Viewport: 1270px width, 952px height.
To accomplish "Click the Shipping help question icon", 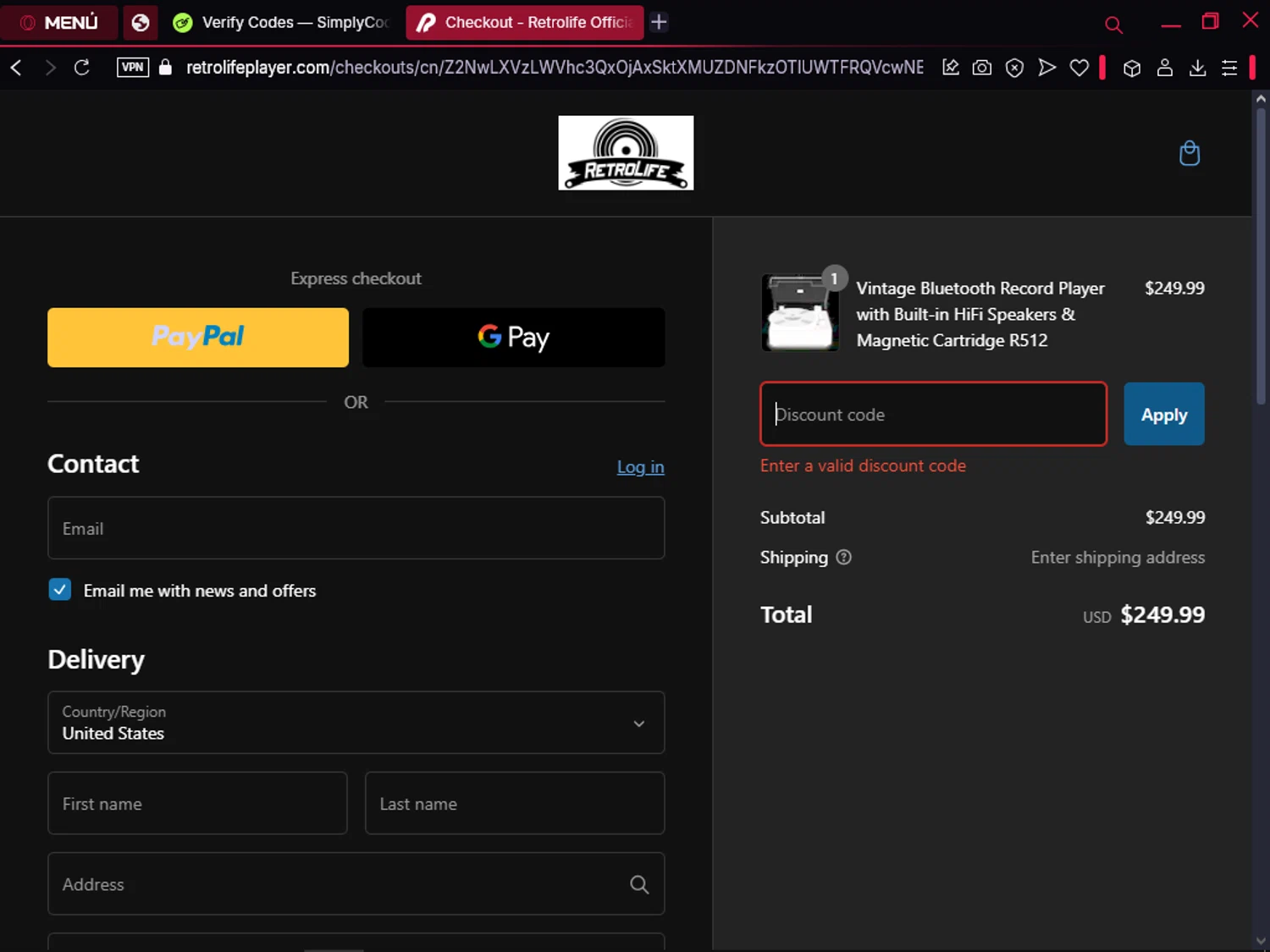I will (843, 557).
